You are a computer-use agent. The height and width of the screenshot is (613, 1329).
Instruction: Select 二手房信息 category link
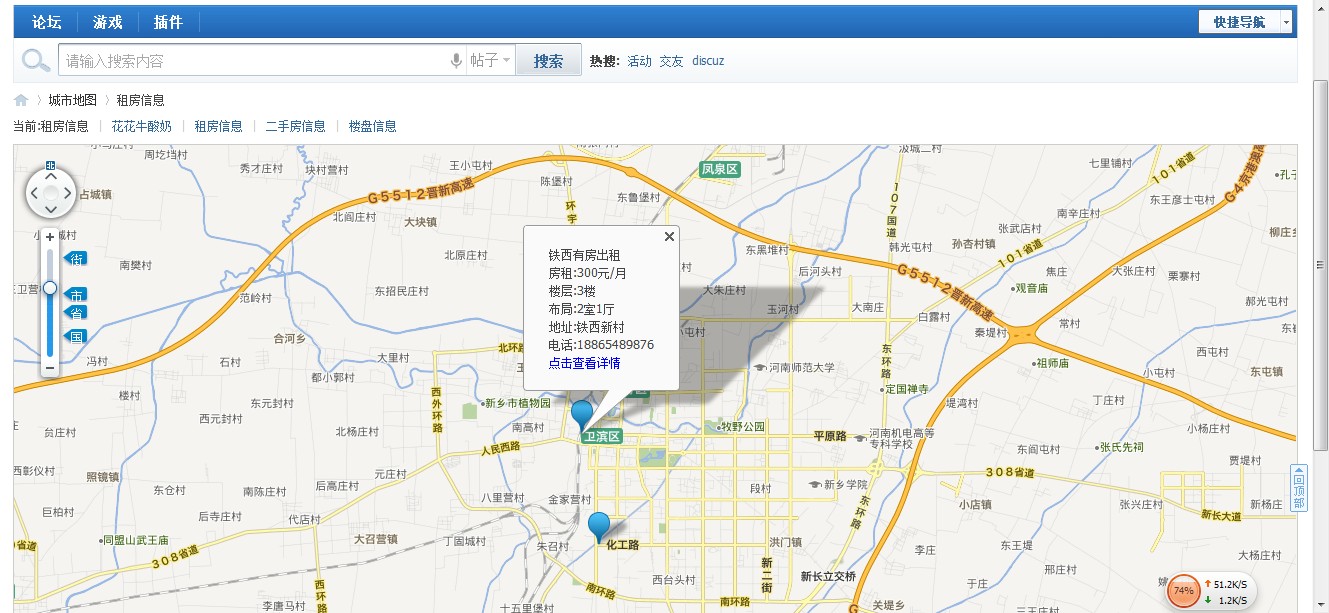295,126
